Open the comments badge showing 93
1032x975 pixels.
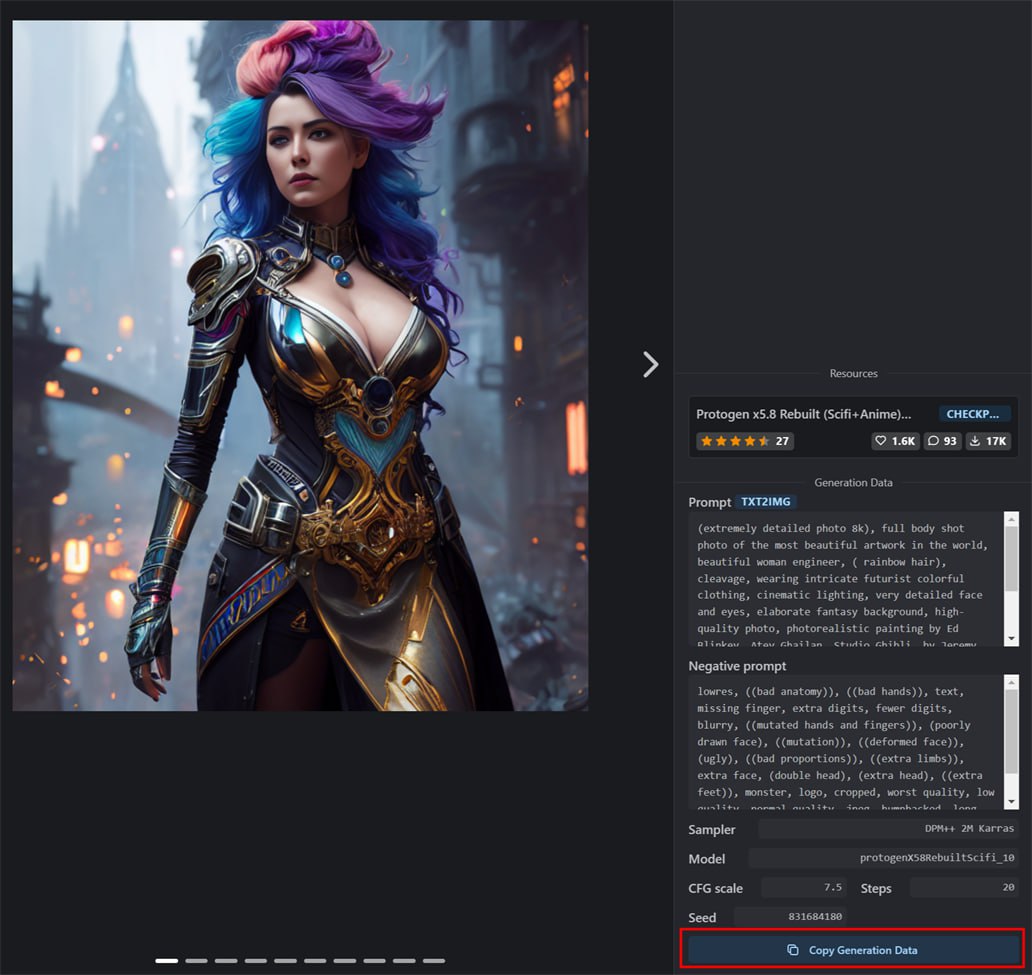942,441
